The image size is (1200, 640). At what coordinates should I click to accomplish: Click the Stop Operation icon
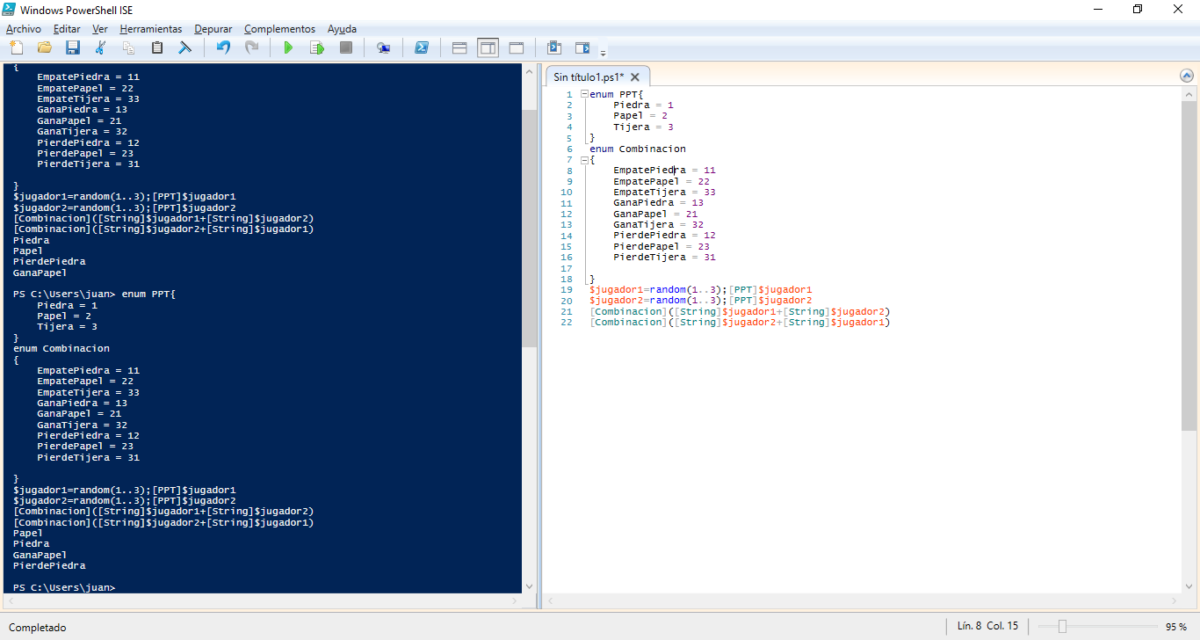click(344, 47)
